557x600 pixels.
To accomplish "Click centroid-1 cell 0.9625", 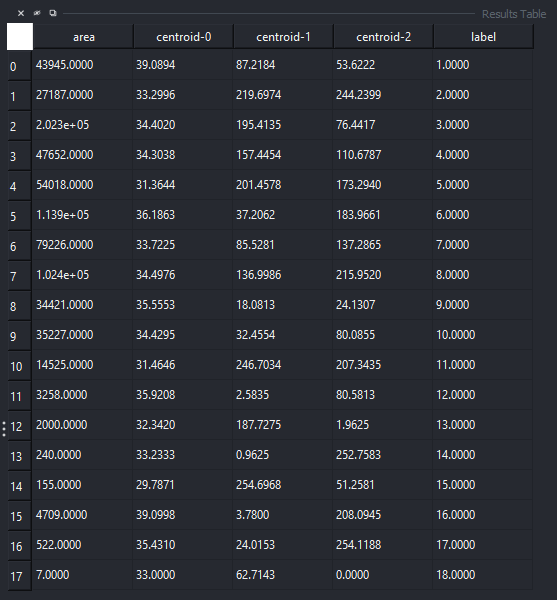I will click(283, 455).
